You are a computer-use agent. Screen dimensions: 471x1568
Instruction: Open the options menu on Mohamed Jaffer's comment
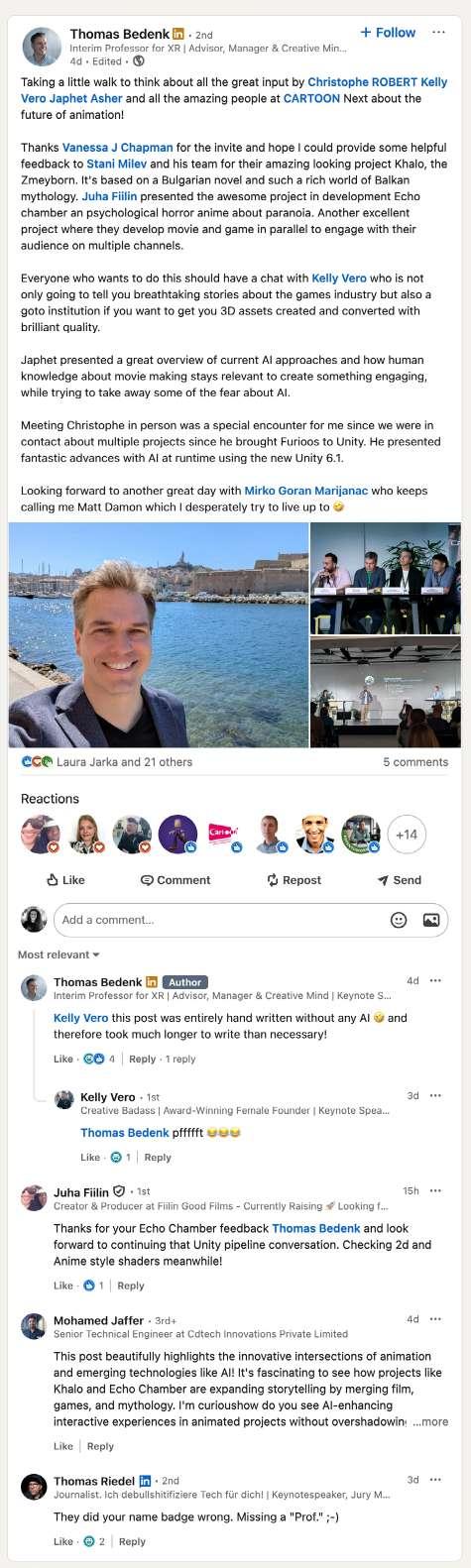coord(435,1319)
